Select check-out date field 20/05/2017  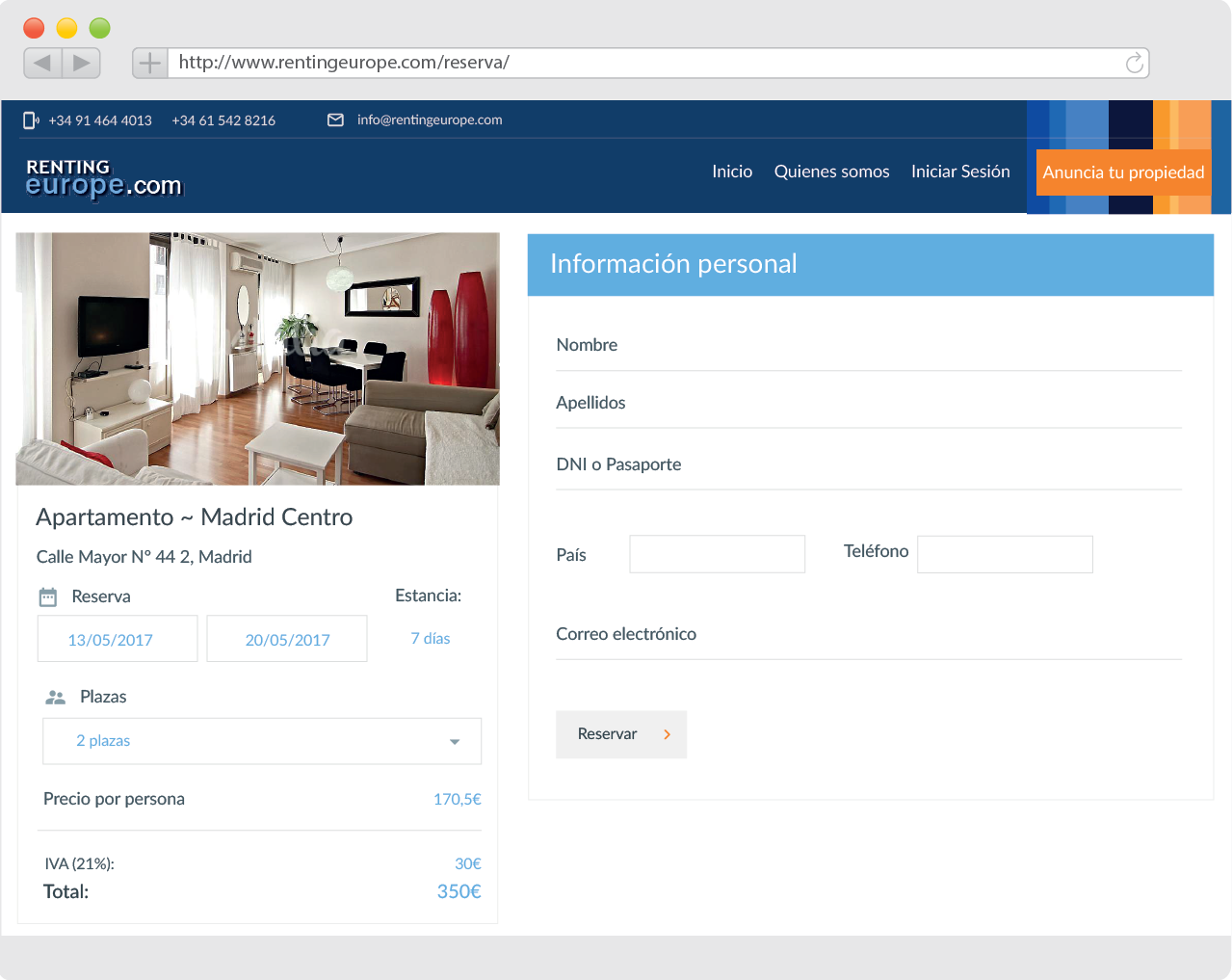click(x=287, y=639)
